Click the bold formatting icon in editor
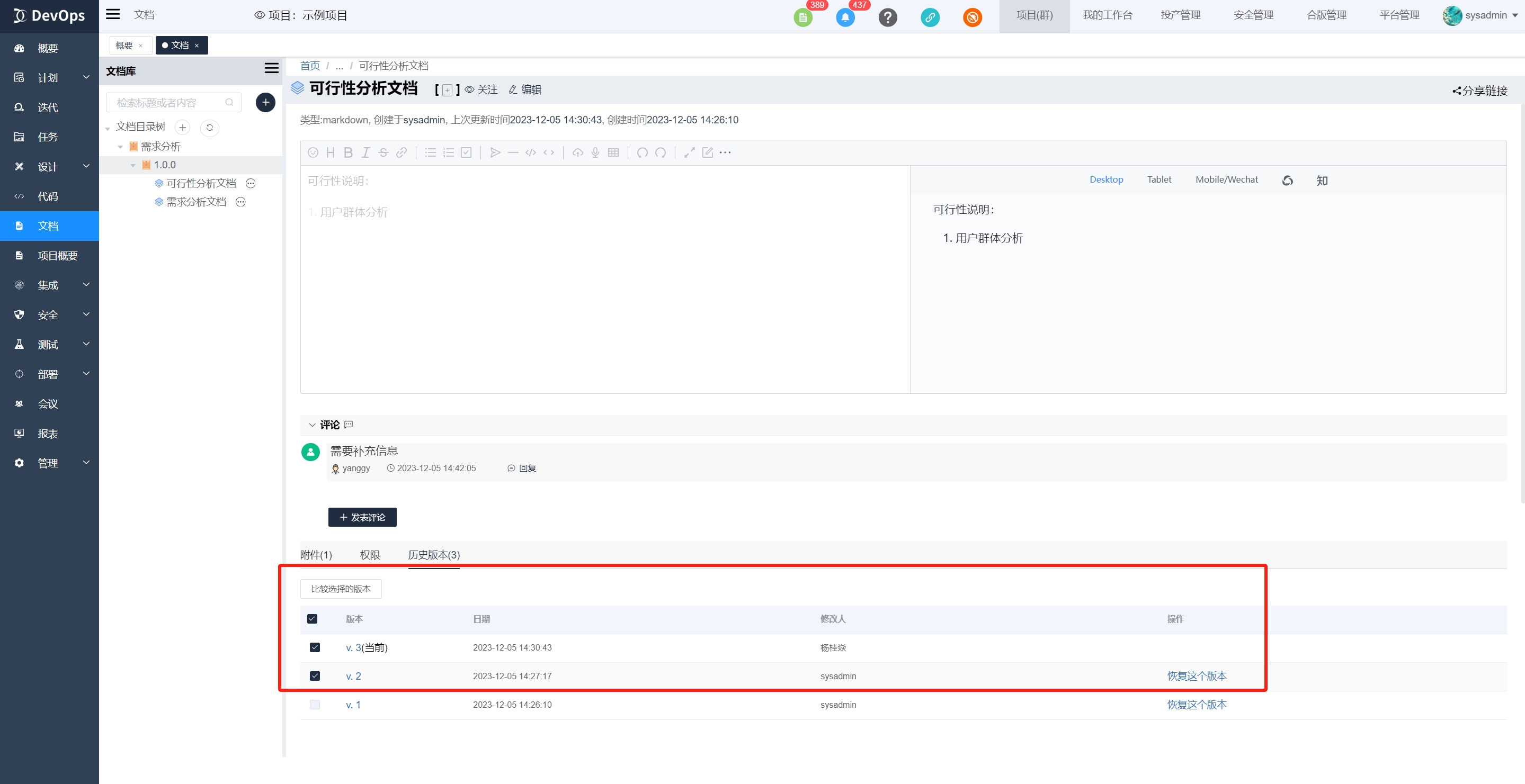The image size is (1525, 784). (348, 152)
